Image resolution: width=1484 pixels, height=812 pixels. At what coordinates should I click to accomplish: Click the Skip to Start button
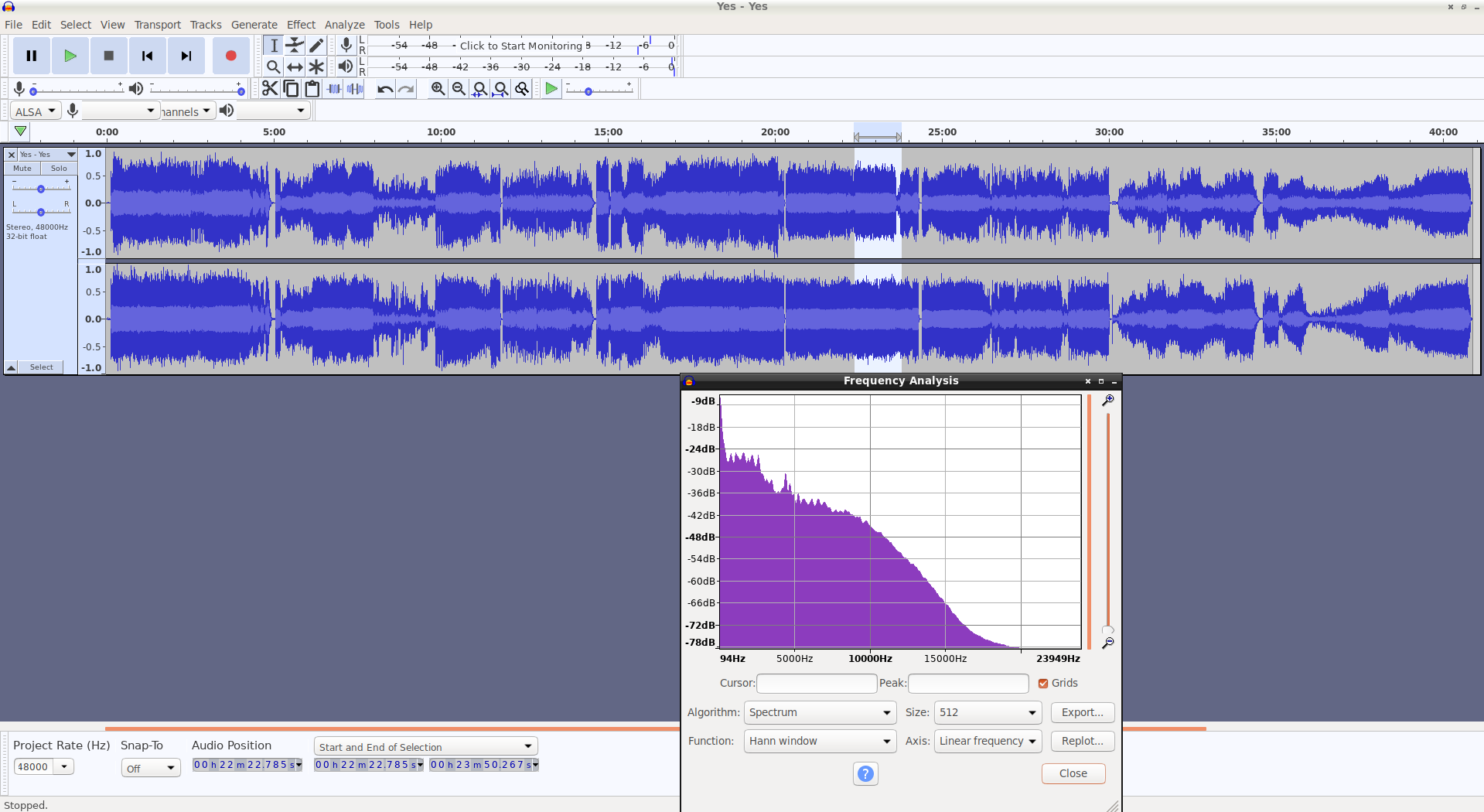click(x=147, y=56)
